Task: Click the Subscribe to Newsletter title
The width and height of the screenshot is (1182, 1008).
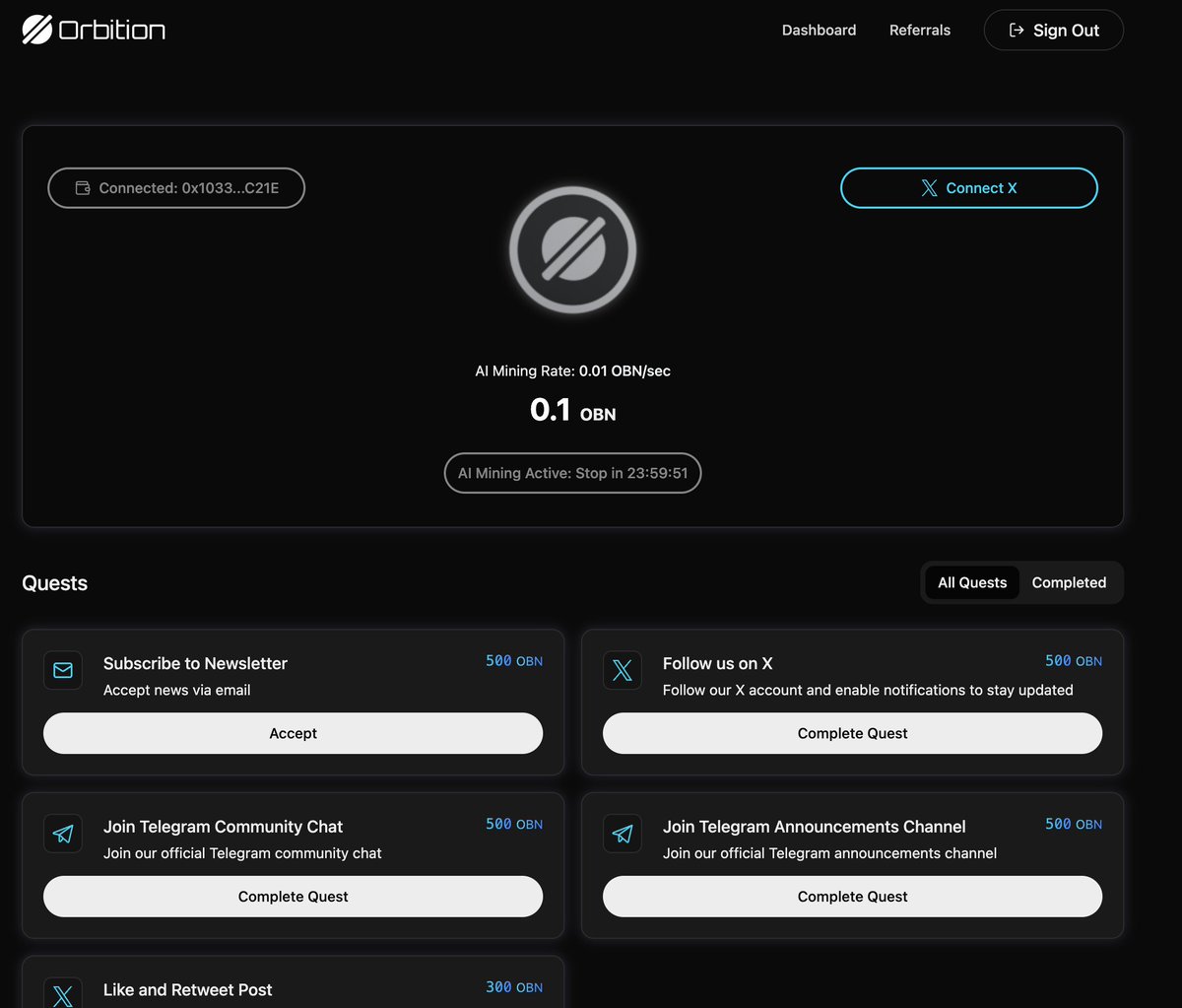Action: coord(195,664)
